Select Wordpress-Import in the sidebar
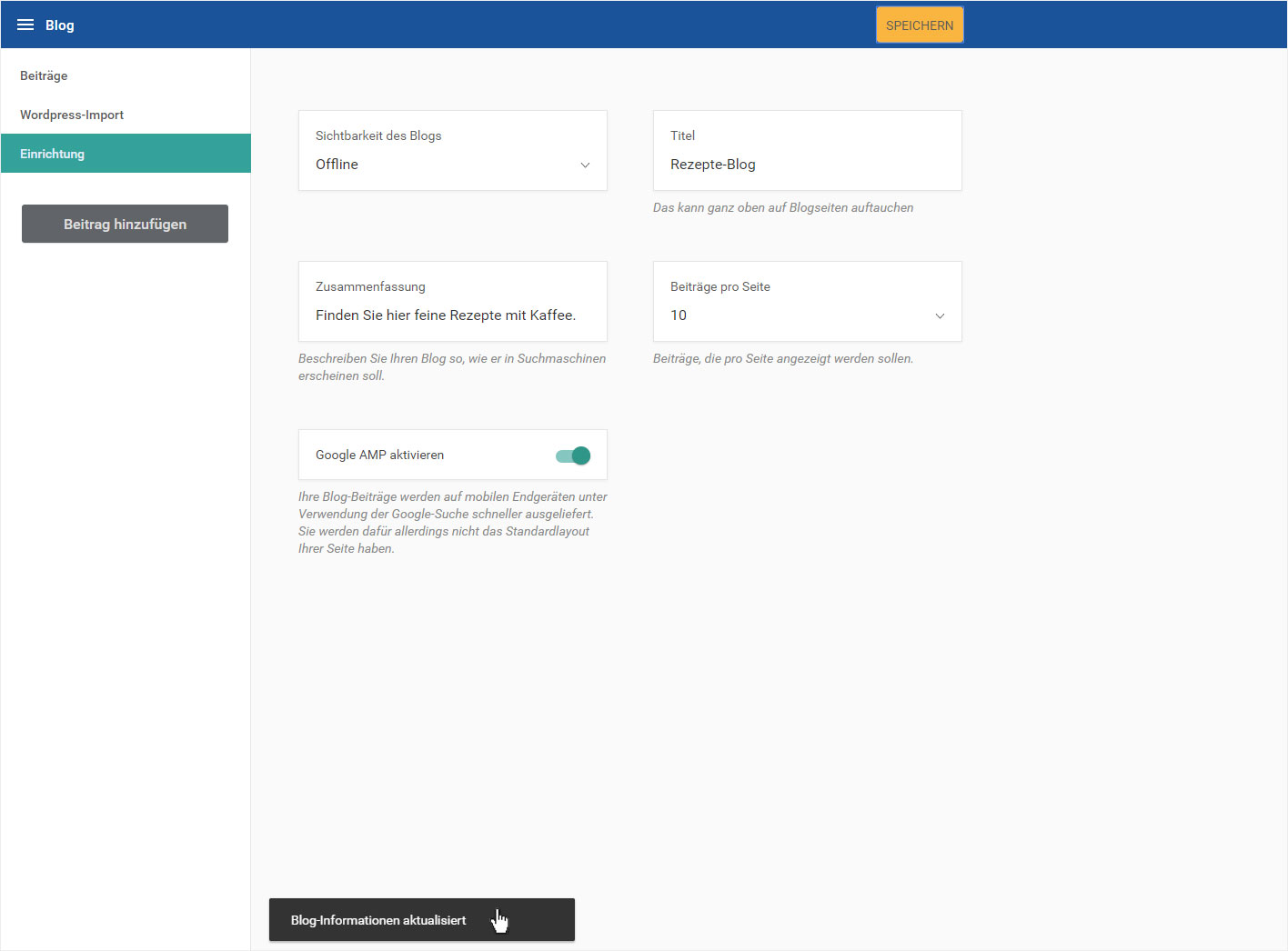Viewport: 1288px width, 951px height. click(126, 115)
